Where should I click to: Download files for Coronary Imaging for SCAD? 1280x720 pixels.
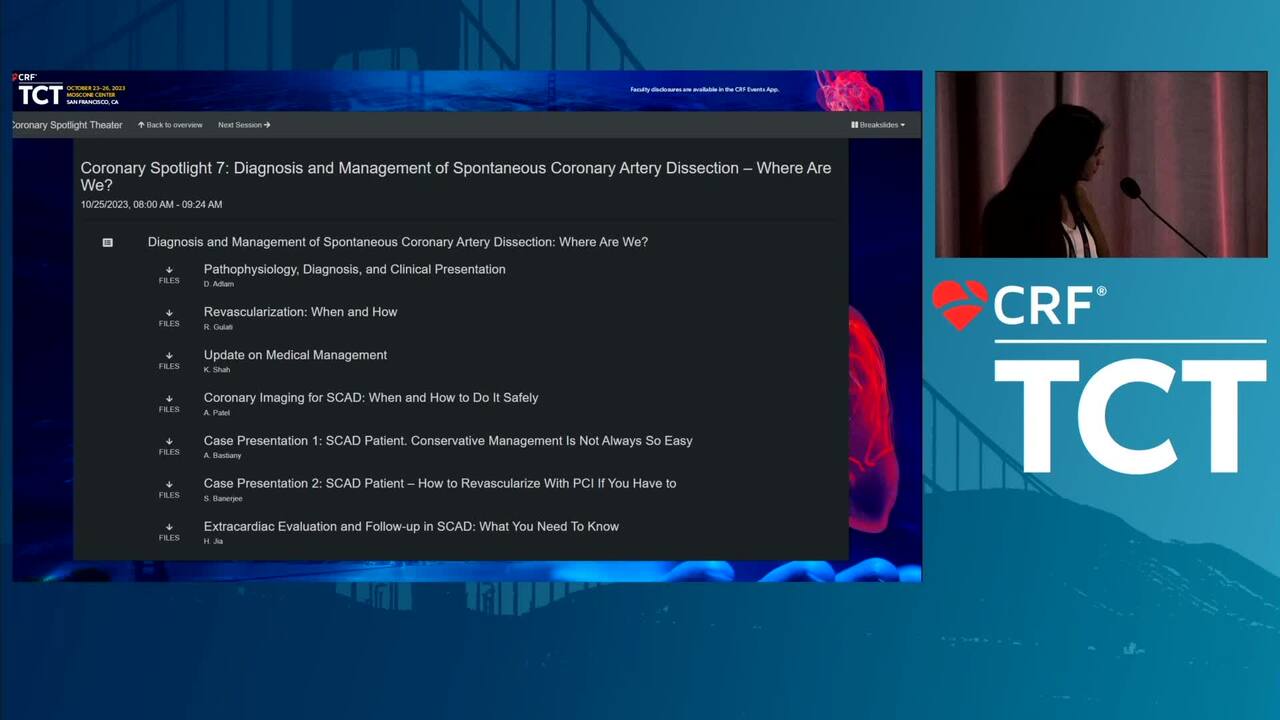[169, 404]
